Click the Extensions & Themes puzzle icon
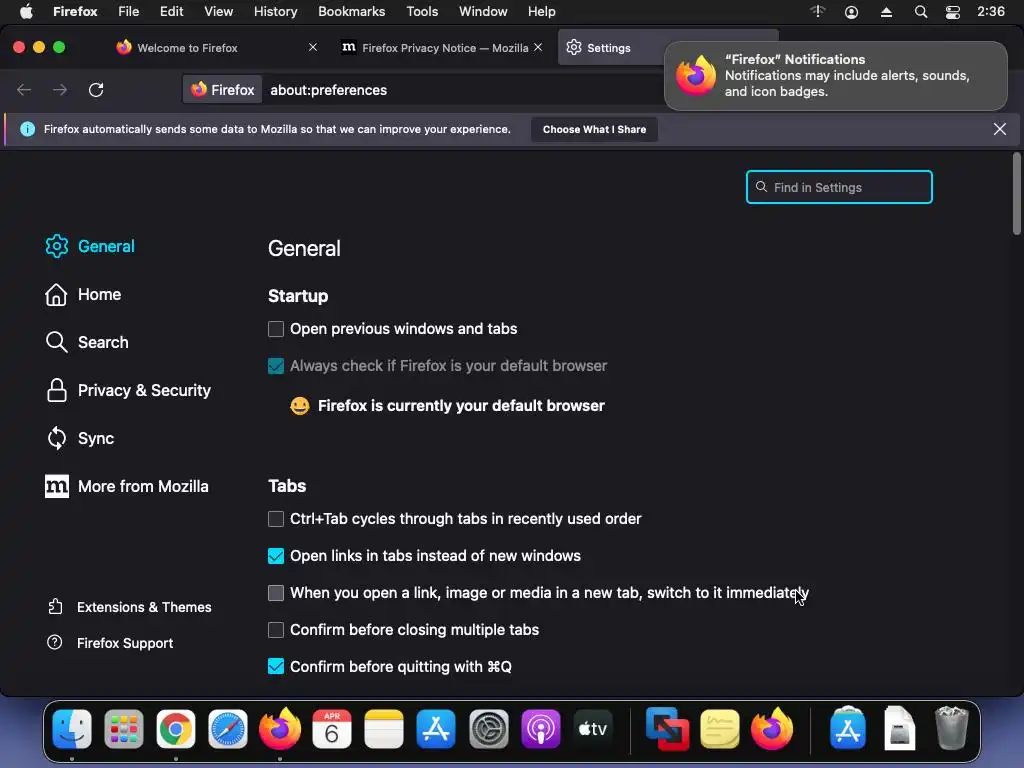The width and height of the screenshot is (1024, 768). point(56,607)
